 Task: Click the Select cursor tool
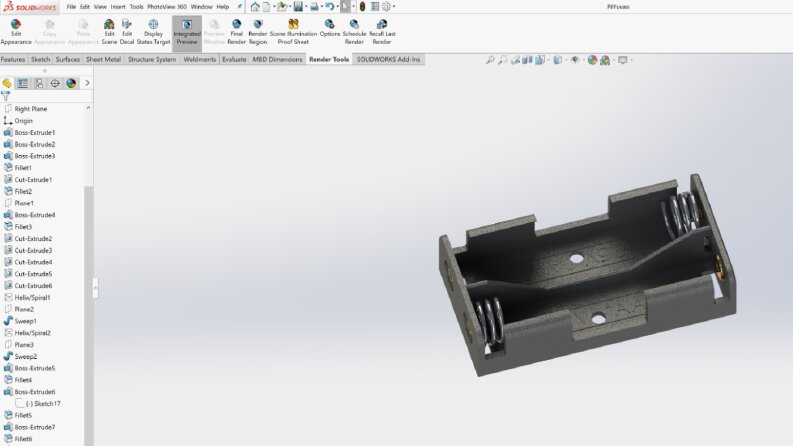pyautogui.click(x=345, y=7)
